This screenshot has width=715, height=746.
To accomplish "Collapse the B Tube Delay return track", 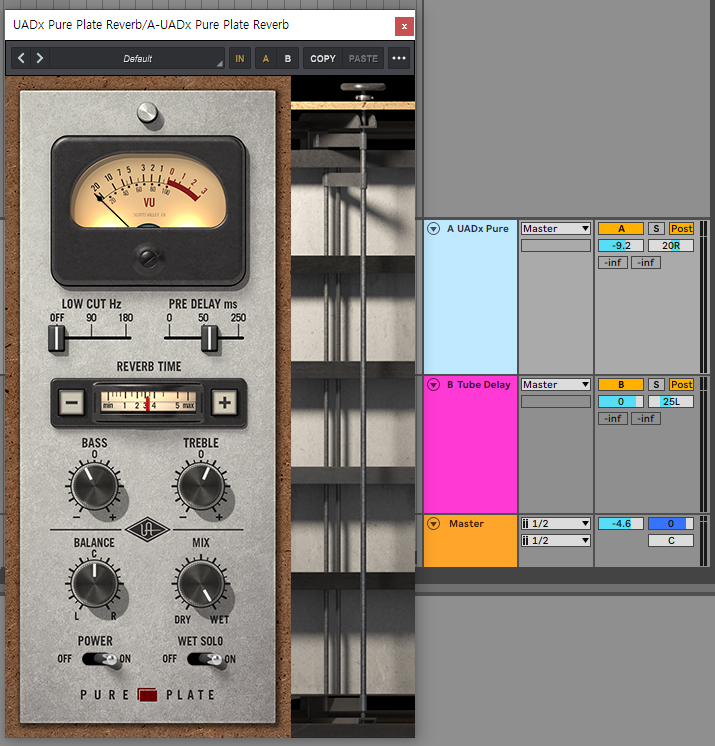I will click(433, 384).
